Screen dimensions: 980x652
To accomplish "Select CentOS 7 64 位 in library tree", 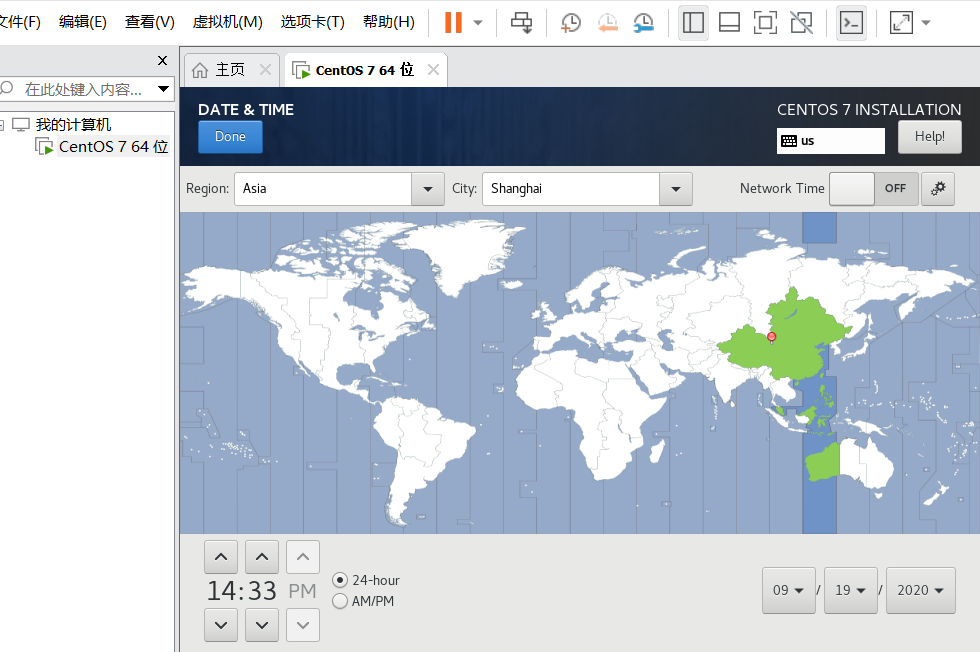I will (113, 147).
